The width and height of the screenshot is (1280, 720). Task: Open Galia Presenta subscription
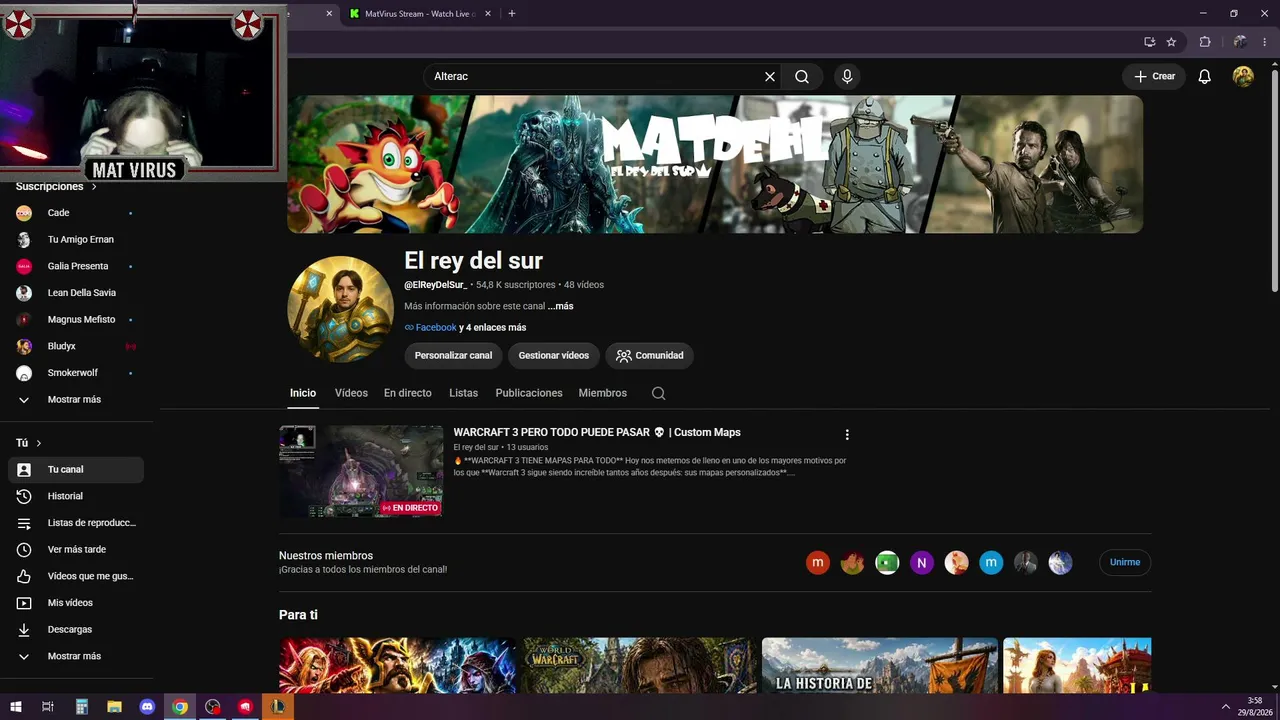click(76, 266)
